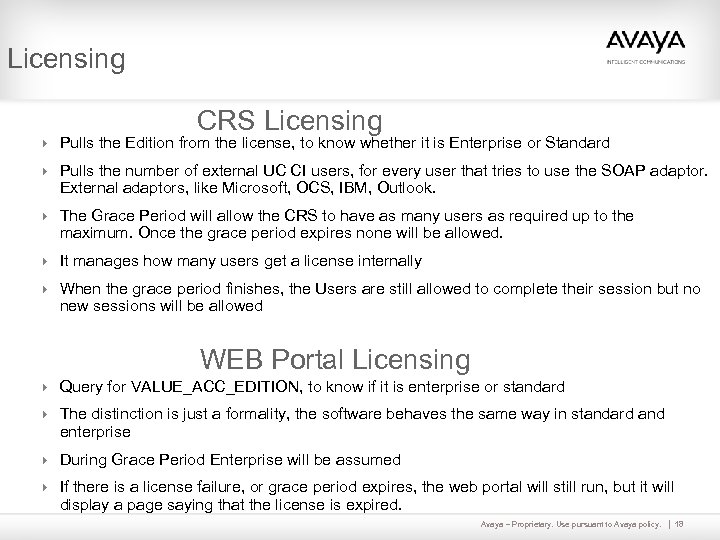Image resolution: width=720 pixels, height=540 pixels.
Task: Click text "Once the grace period expires none will be allowed."
Action: tap(321, 233)
